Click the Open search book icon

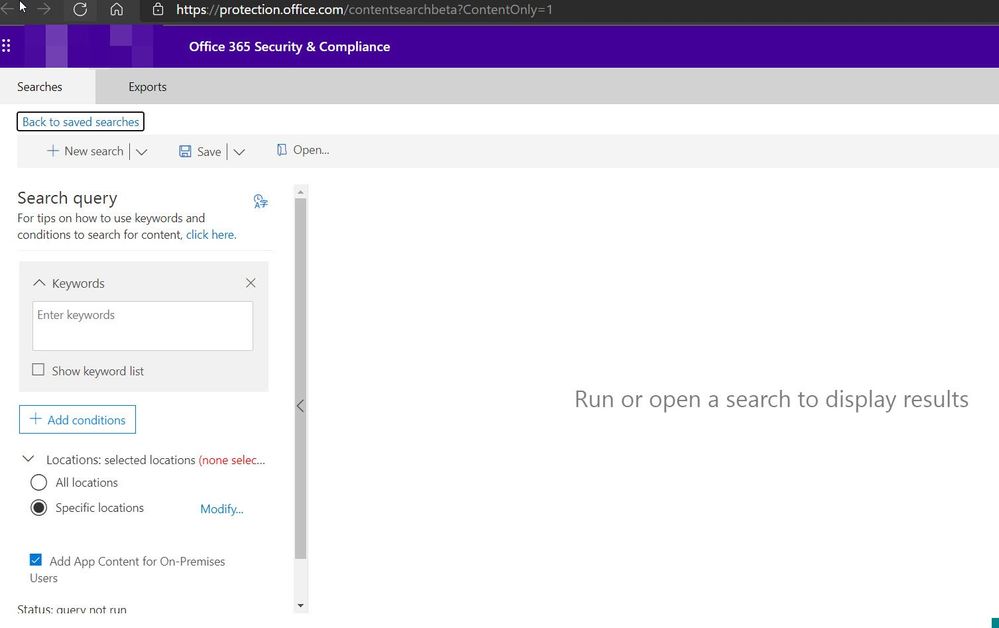tap(282, 150)
